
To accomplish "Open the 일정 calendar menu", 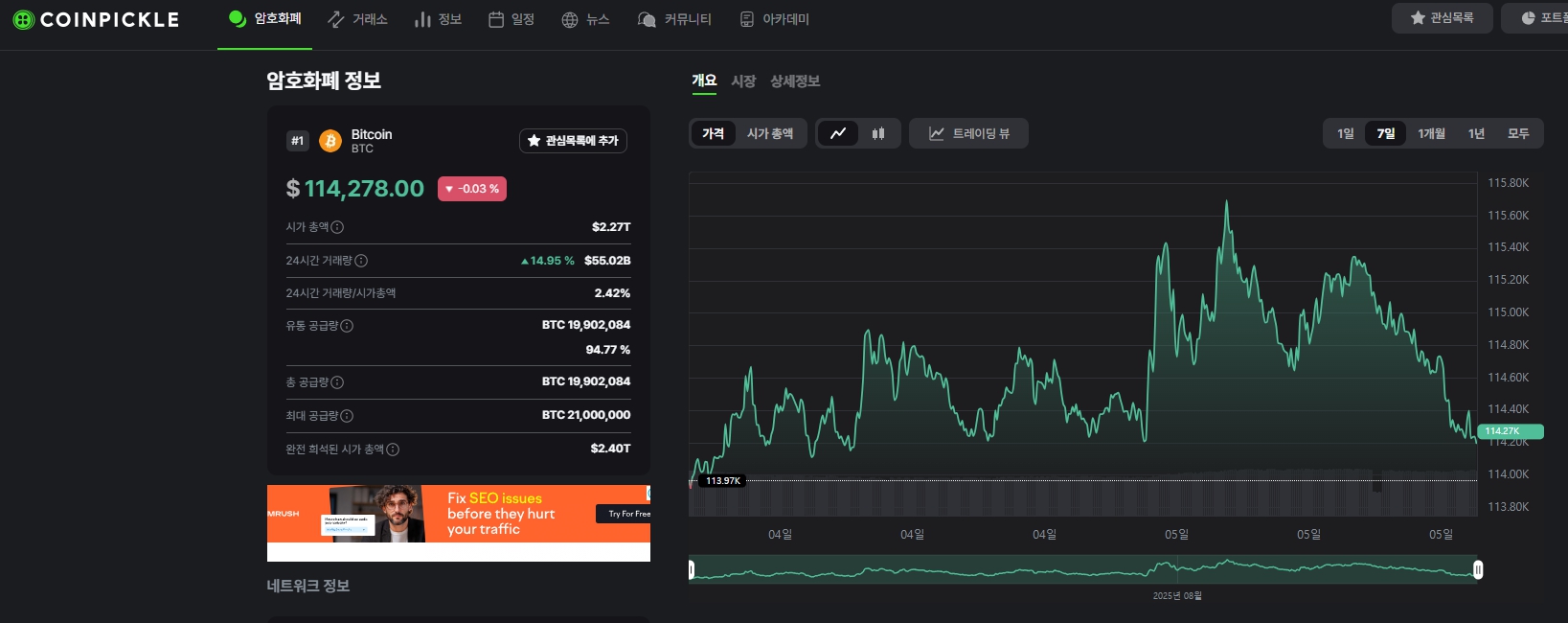I will click(x=511, y=19).
